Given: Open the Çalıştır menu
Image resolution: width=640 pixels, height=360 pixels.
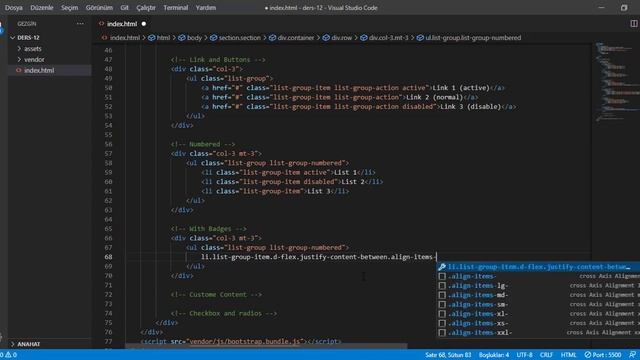Looking at the screenshot, I should (x=146, y=8).
